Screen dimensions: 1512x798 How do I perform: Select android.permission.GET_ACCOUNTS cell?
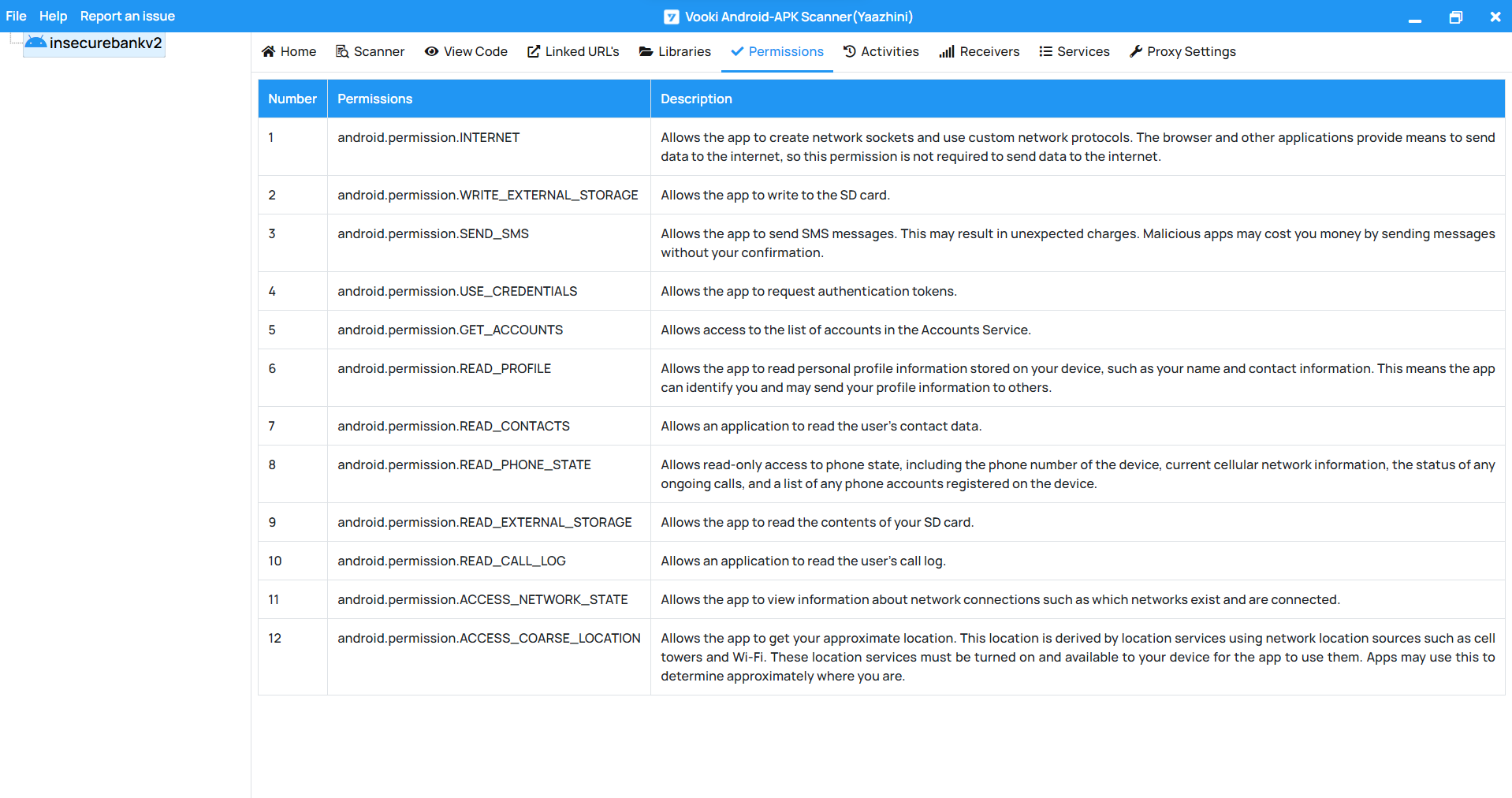click(489, 330)
